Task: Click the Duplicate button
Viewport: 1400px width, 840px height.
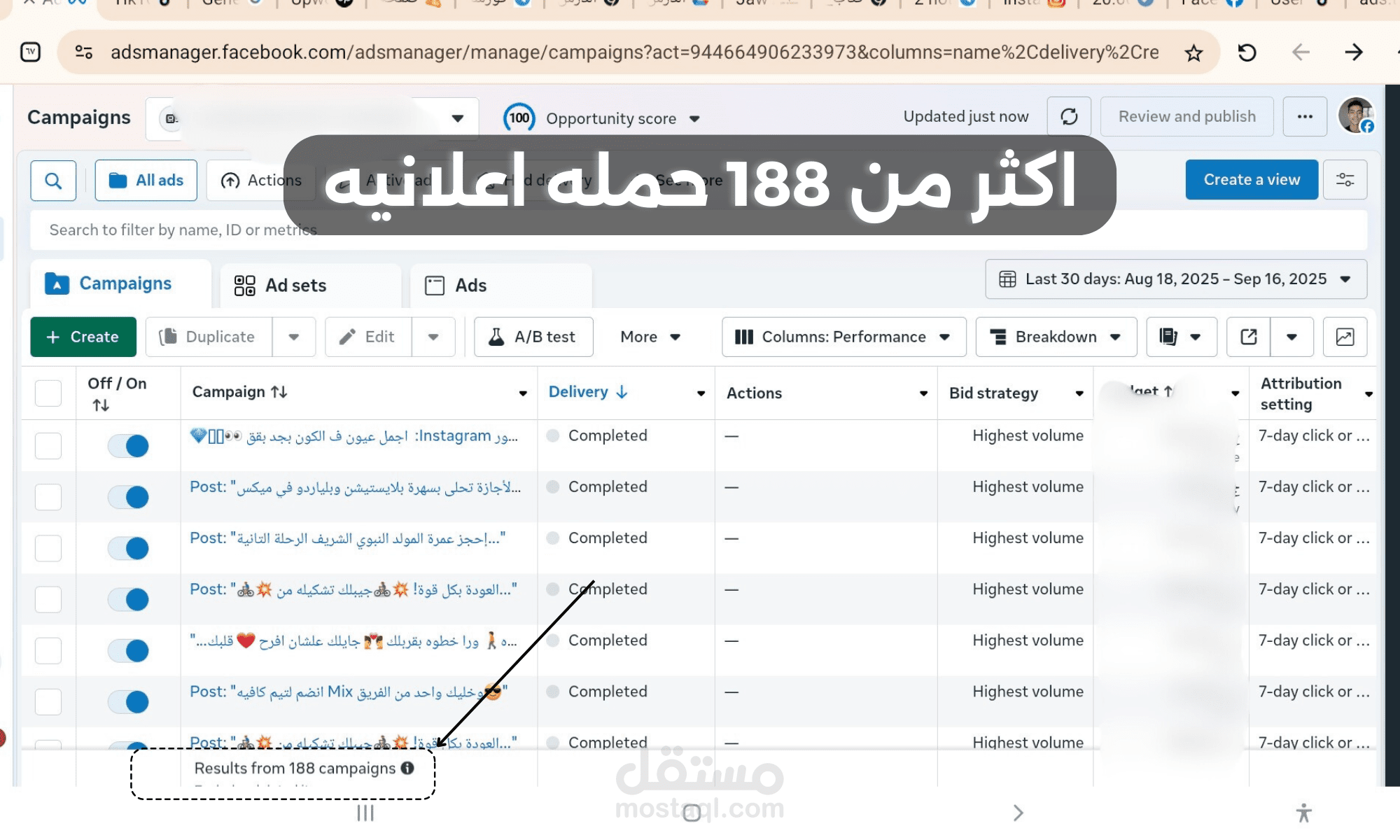Action: tap(209, 337)
